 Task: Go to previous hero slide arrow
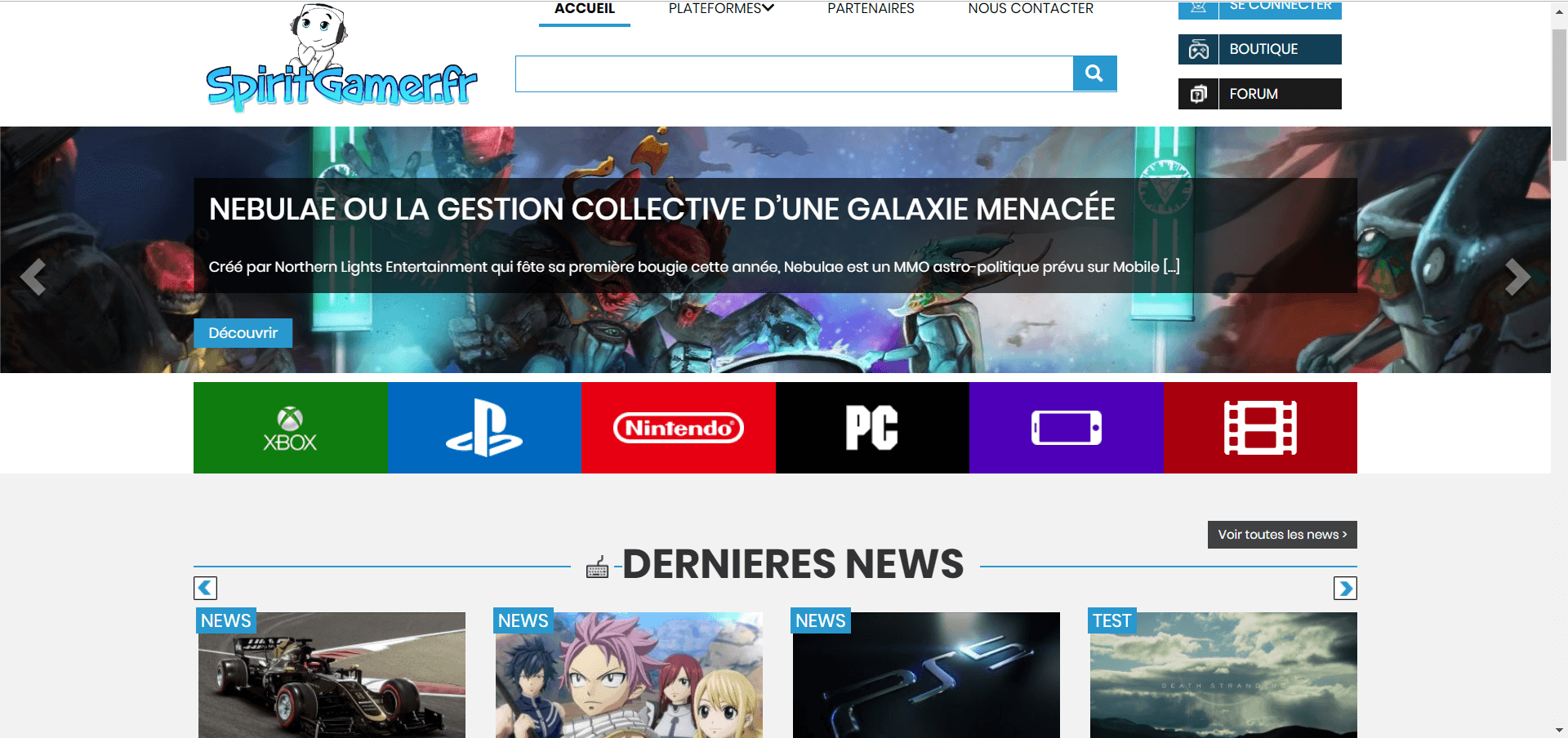[x=33, y=277]
